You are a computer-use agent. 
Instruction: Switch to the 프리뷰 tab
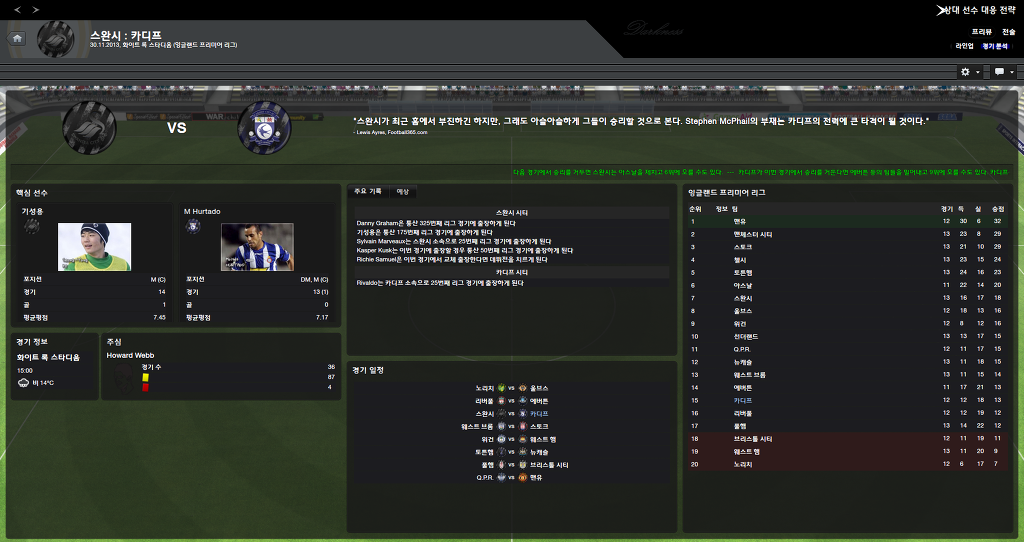tap(981, 32)
